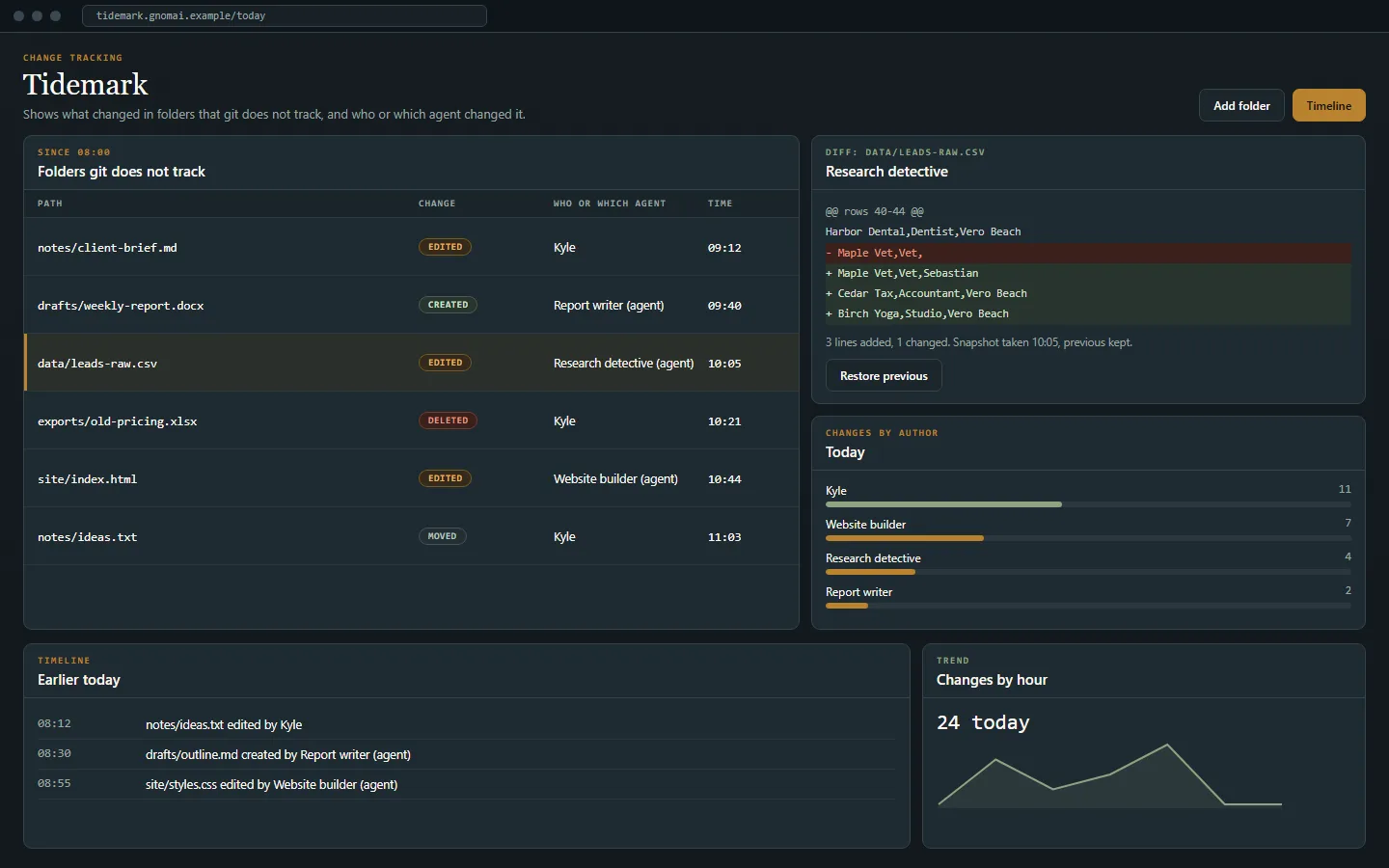The image size is (1389, 868).
Task: Click Website builder (agent) author cell
Action: [615, 479]
